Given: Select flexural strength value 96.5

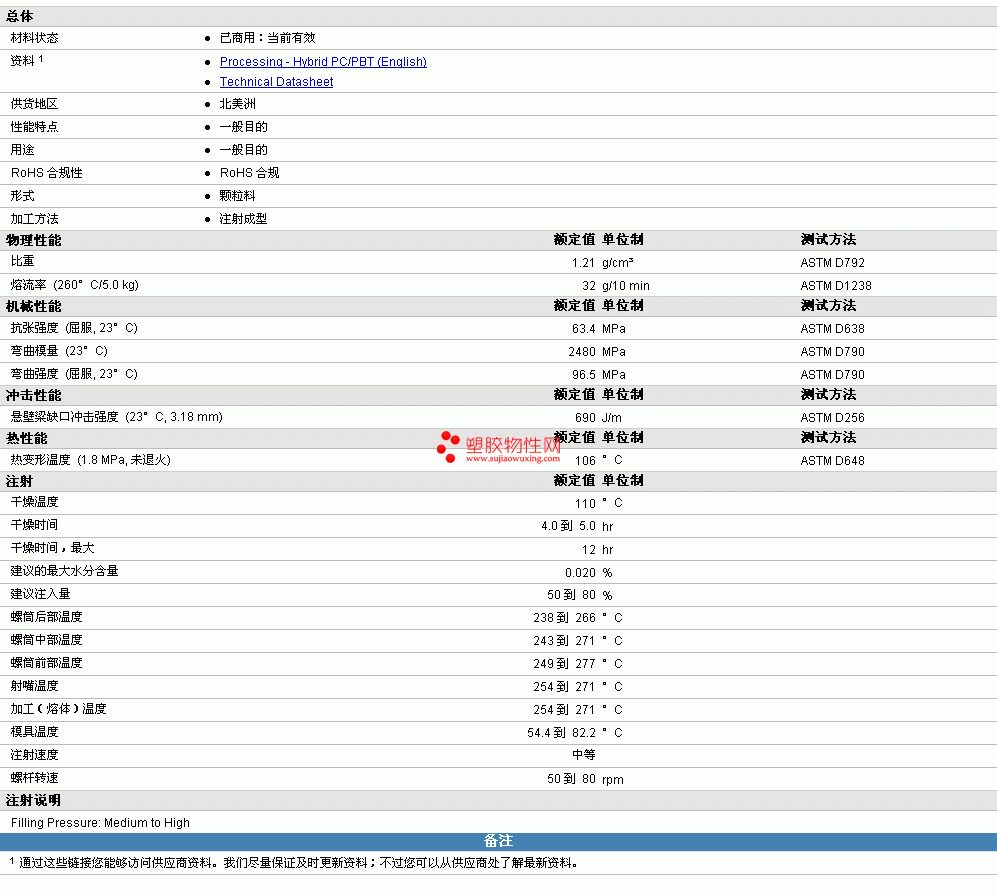Looking at the screenshot, I should (x=583, y=375).
